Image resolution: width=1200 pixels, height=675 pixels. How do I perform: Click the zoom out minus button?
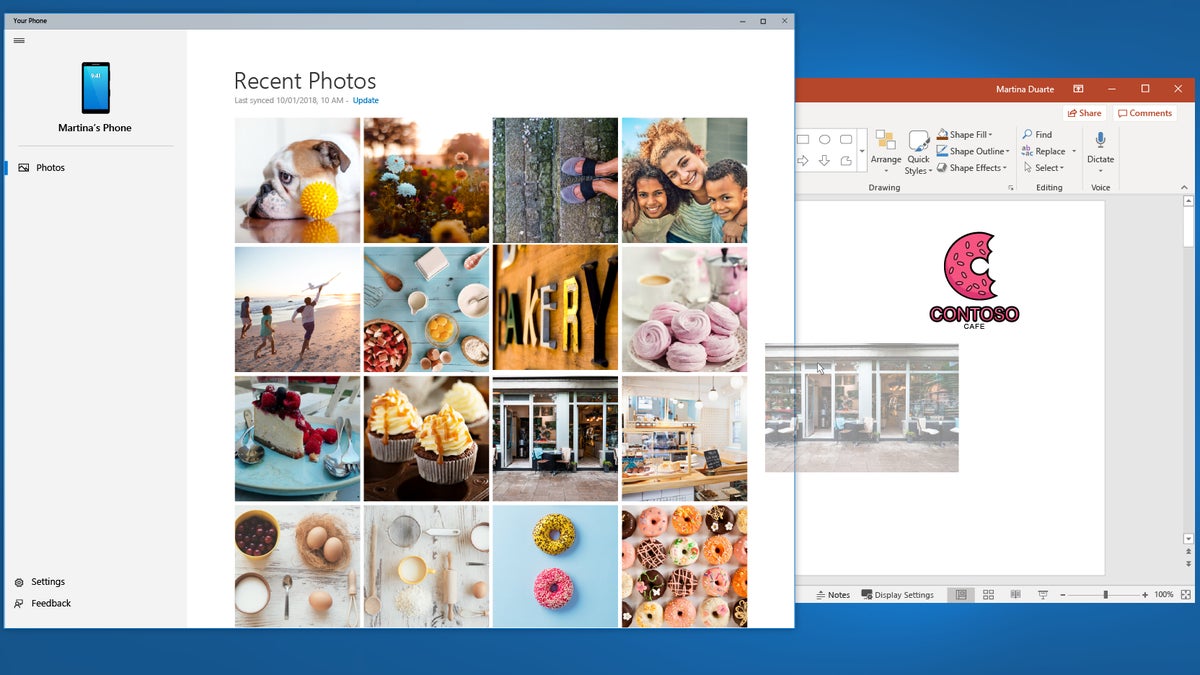click(x=1063, y=595)
